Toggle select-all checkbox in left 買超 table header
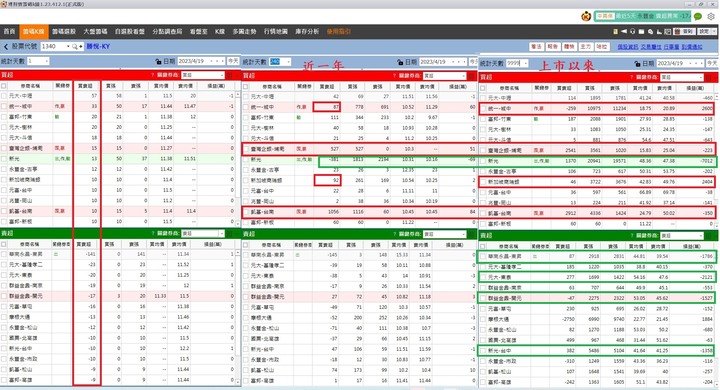Screen dimensions: 720x390 [x=4, y=86]
